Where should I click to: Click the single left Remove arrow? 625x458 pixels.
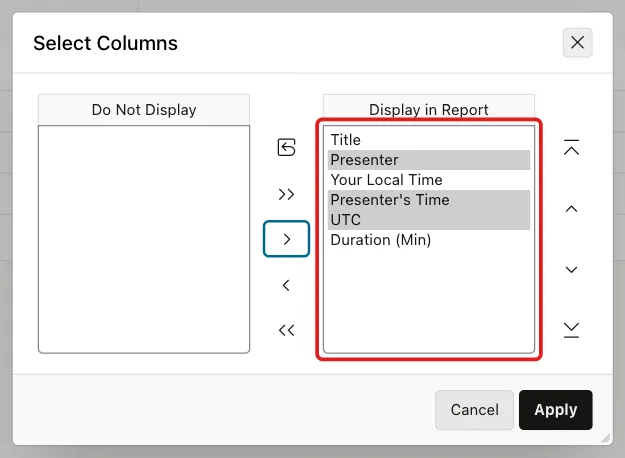coord(286,285)
